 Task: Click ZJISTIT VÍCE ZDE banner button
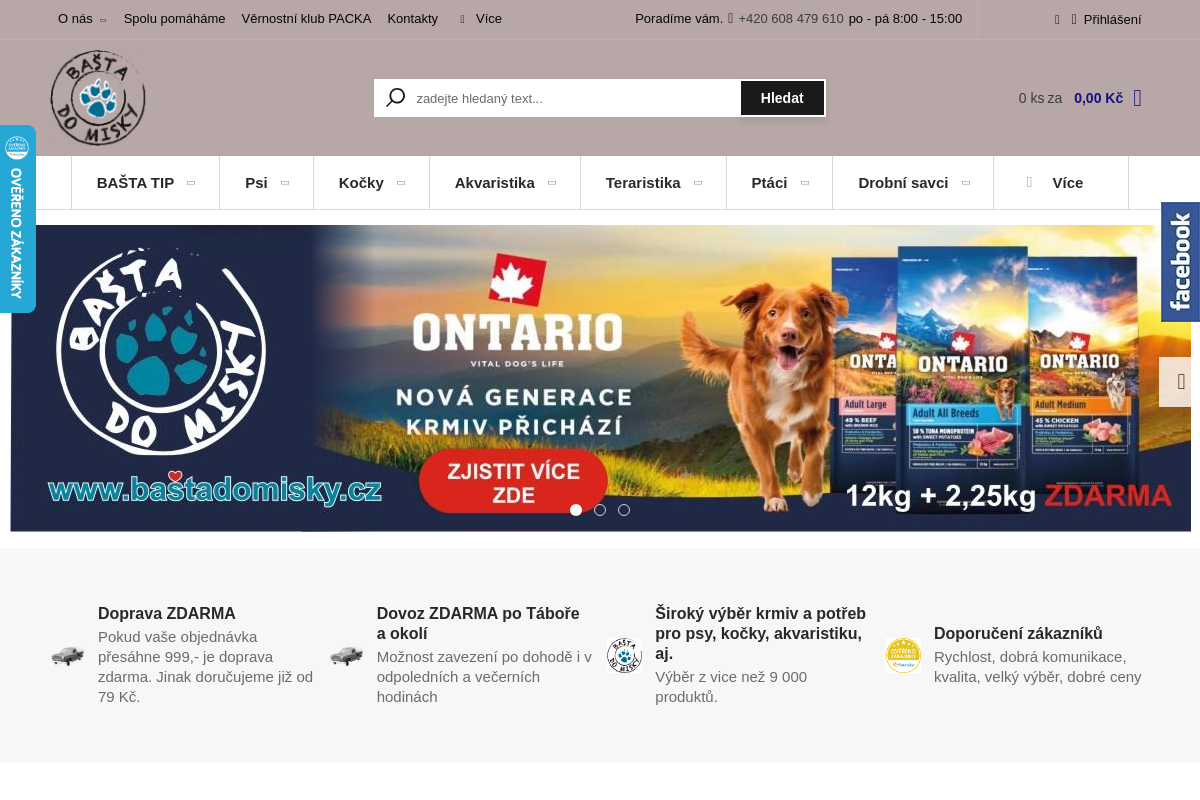513,481
